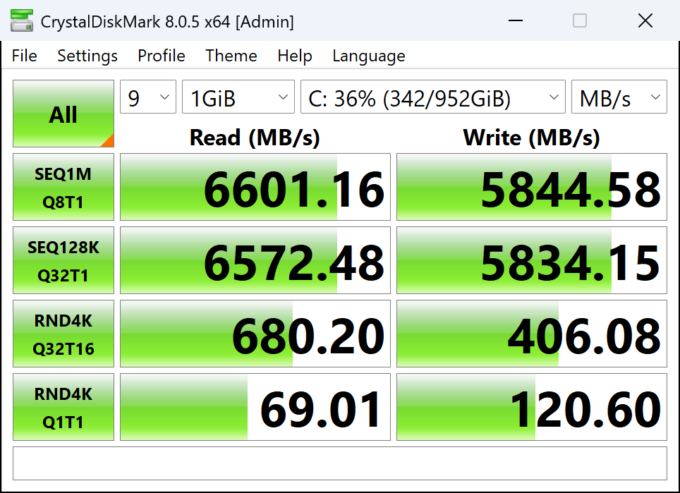Expand the 1GiB test size dropdown

[239, 97]
